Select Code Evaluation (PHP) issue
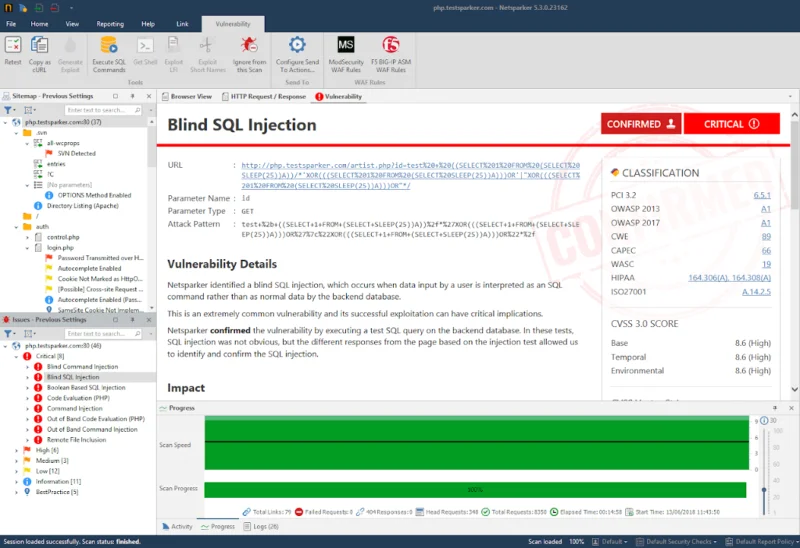Image resolution: width=800 pixels, height=548 pixels. pos(78,397)
